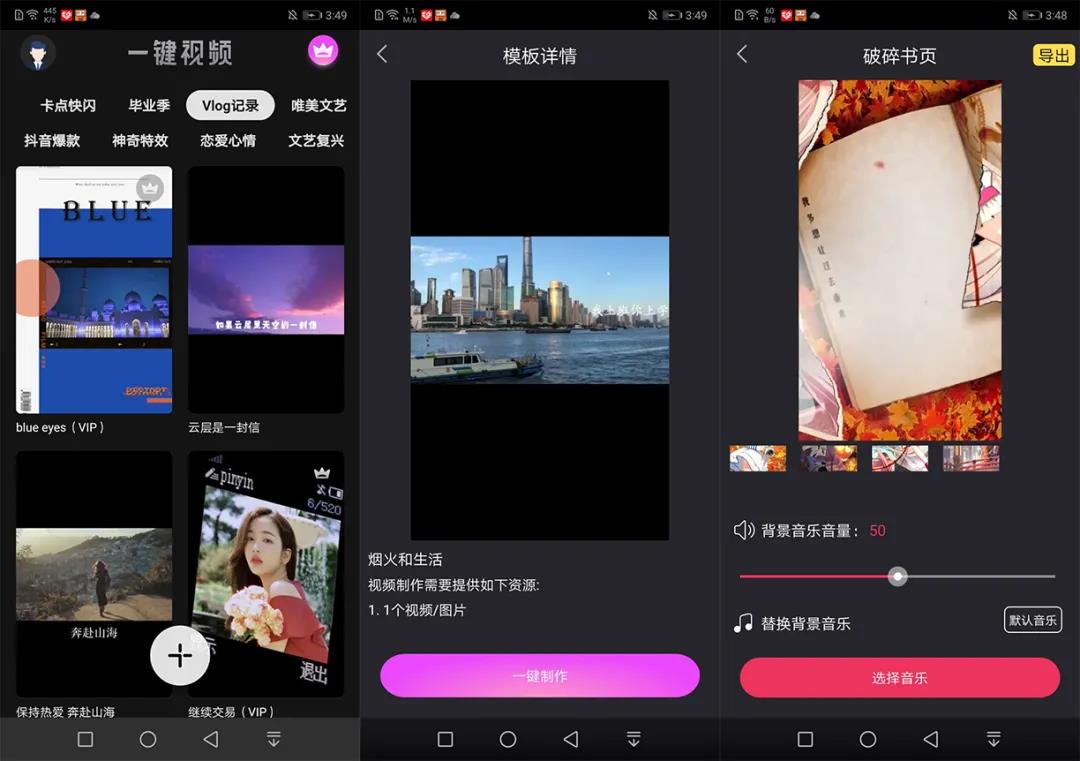Tap the user avatar icon top left

pyautogui.click(x=37, y=53)
